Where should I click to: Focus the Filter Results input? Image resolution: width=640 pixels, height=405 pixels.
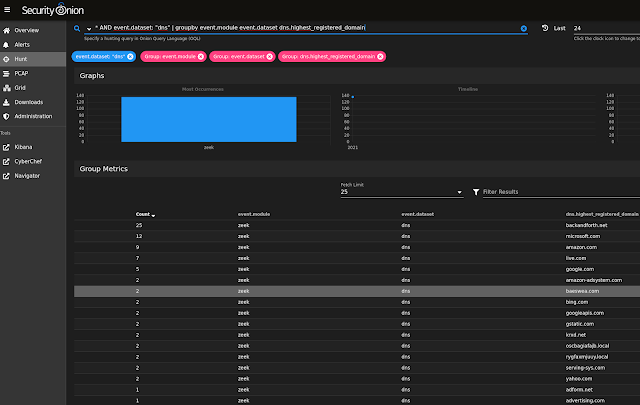[561, 192]
